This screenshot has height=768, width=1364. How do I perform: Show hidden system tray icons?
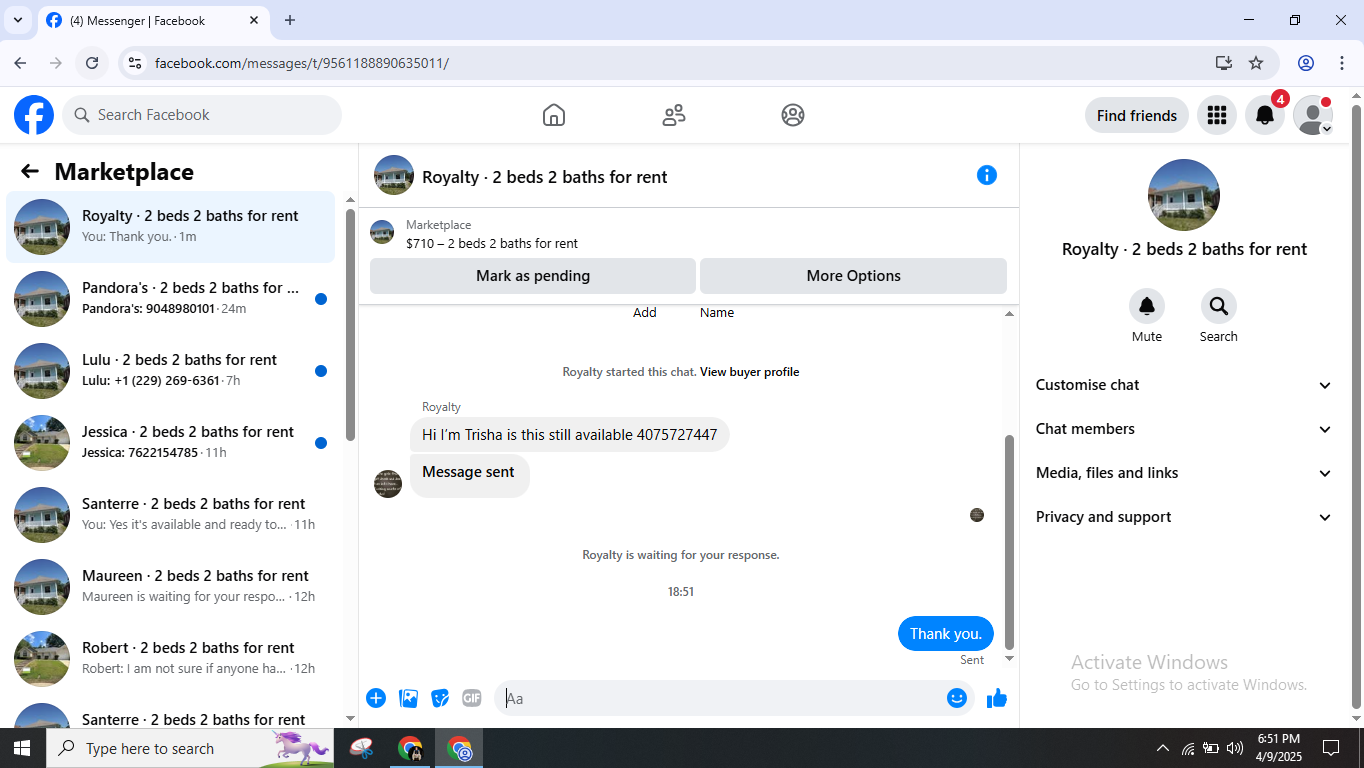pyautogui.click(x=1162, y=748)
